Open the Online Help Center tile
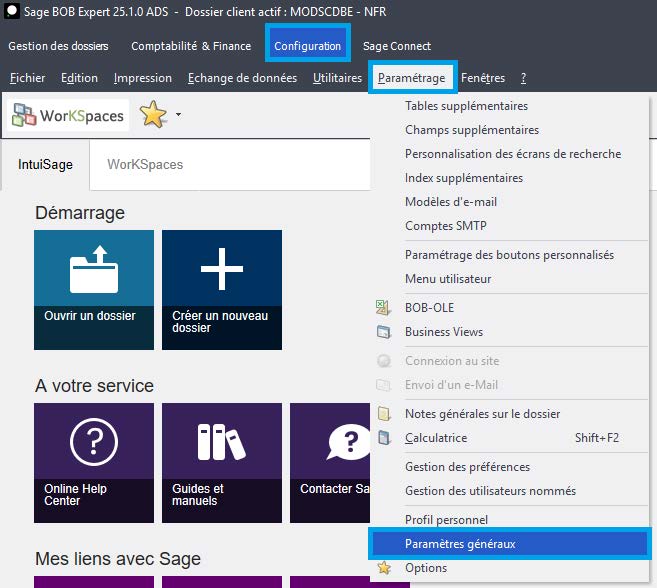 point(94,462)
